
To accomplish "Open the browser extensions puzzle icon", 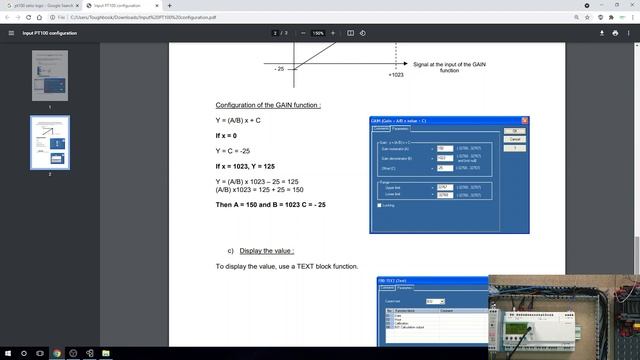I will (x=611, y=17).
